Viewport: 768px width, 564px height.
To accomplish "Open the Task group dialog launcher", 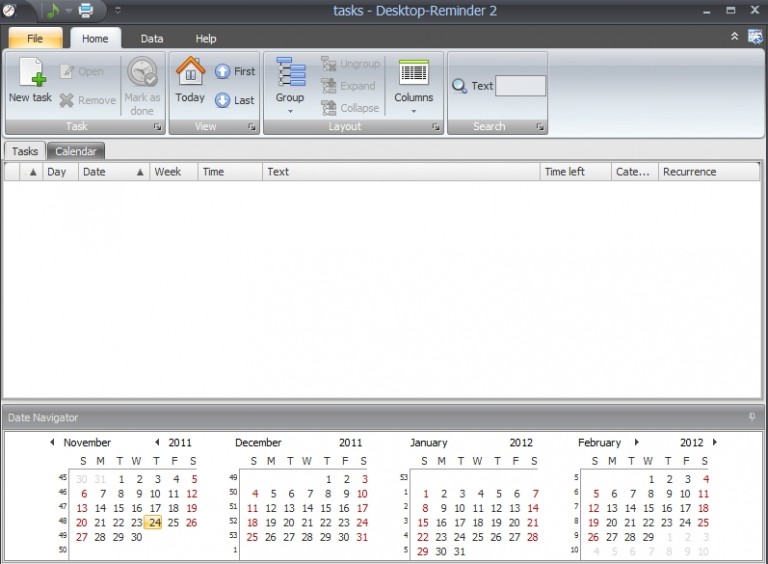I will pos(157,127).
